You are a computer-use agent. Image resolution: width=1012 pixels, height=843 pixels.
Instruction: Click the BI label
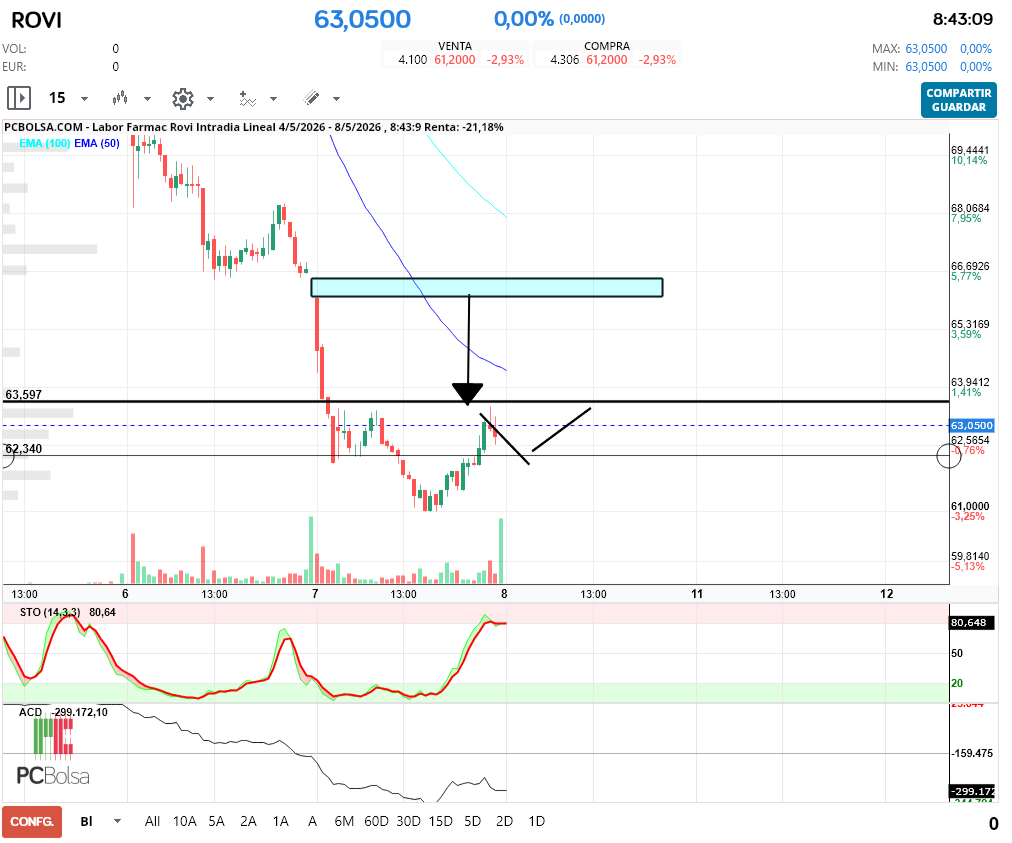click(x=86, y=821)
